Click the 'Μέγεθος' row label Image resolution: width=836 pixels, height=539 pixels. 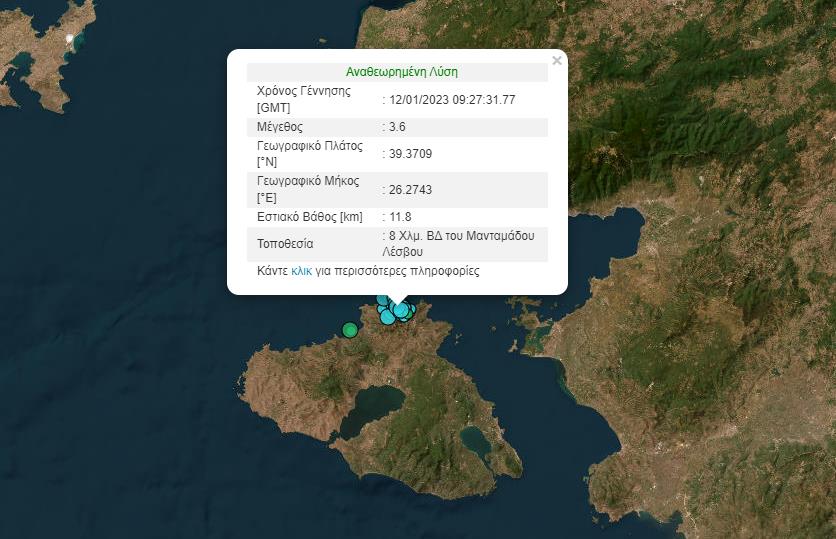pos(280,127)
